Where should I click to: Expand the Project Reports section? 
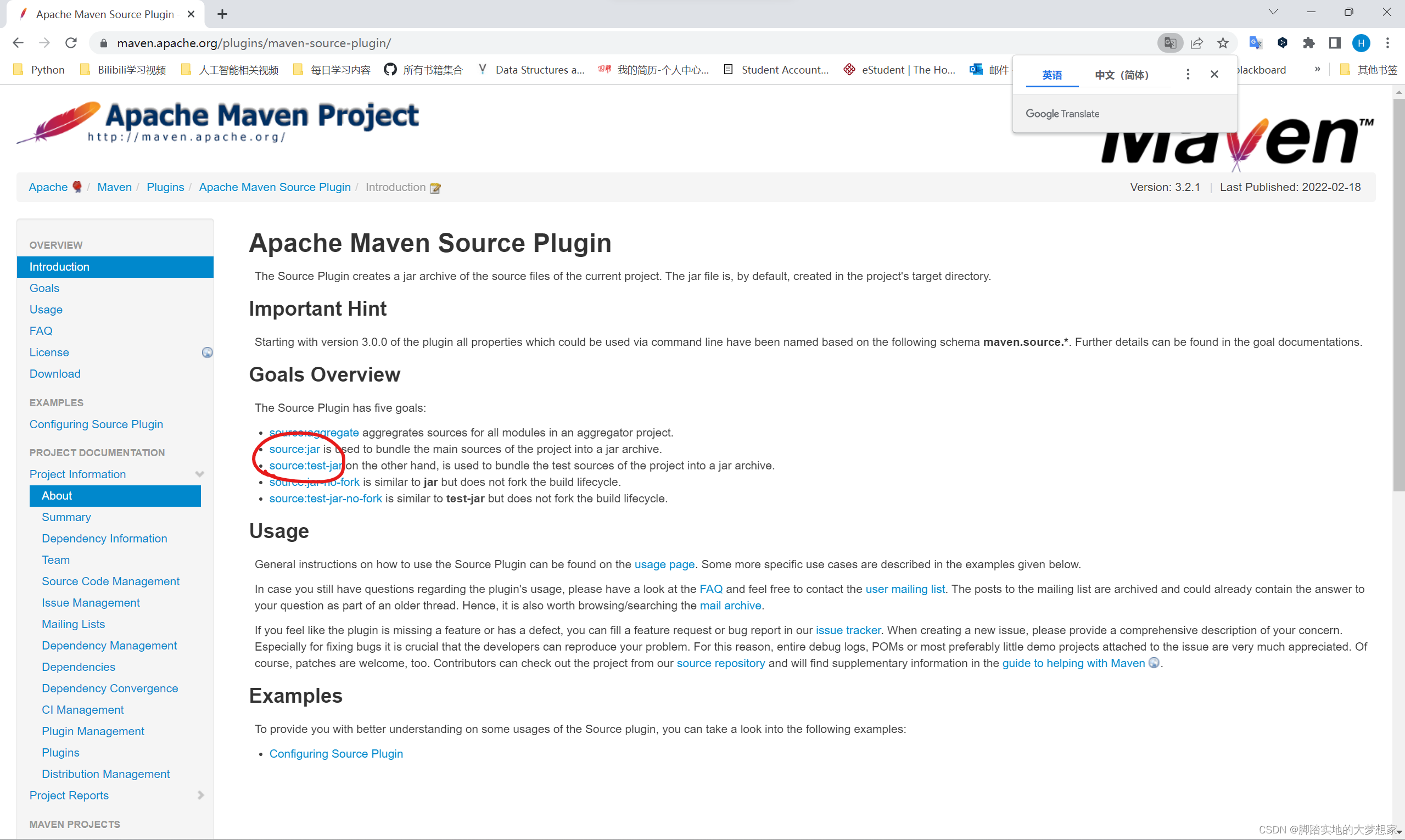(x=200, y=796)
